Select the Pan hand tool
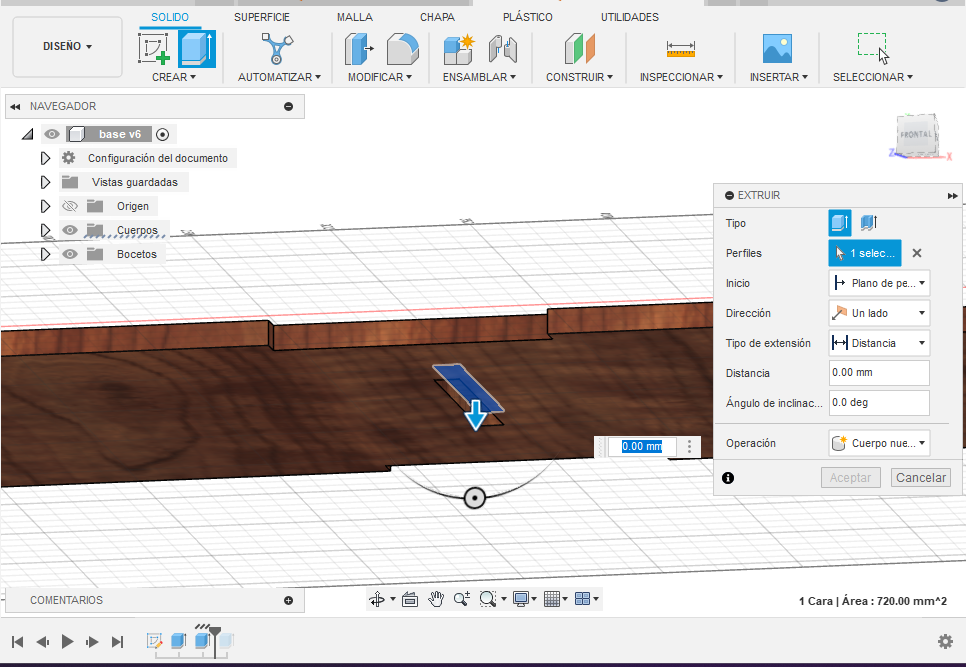 pos(436,599)
